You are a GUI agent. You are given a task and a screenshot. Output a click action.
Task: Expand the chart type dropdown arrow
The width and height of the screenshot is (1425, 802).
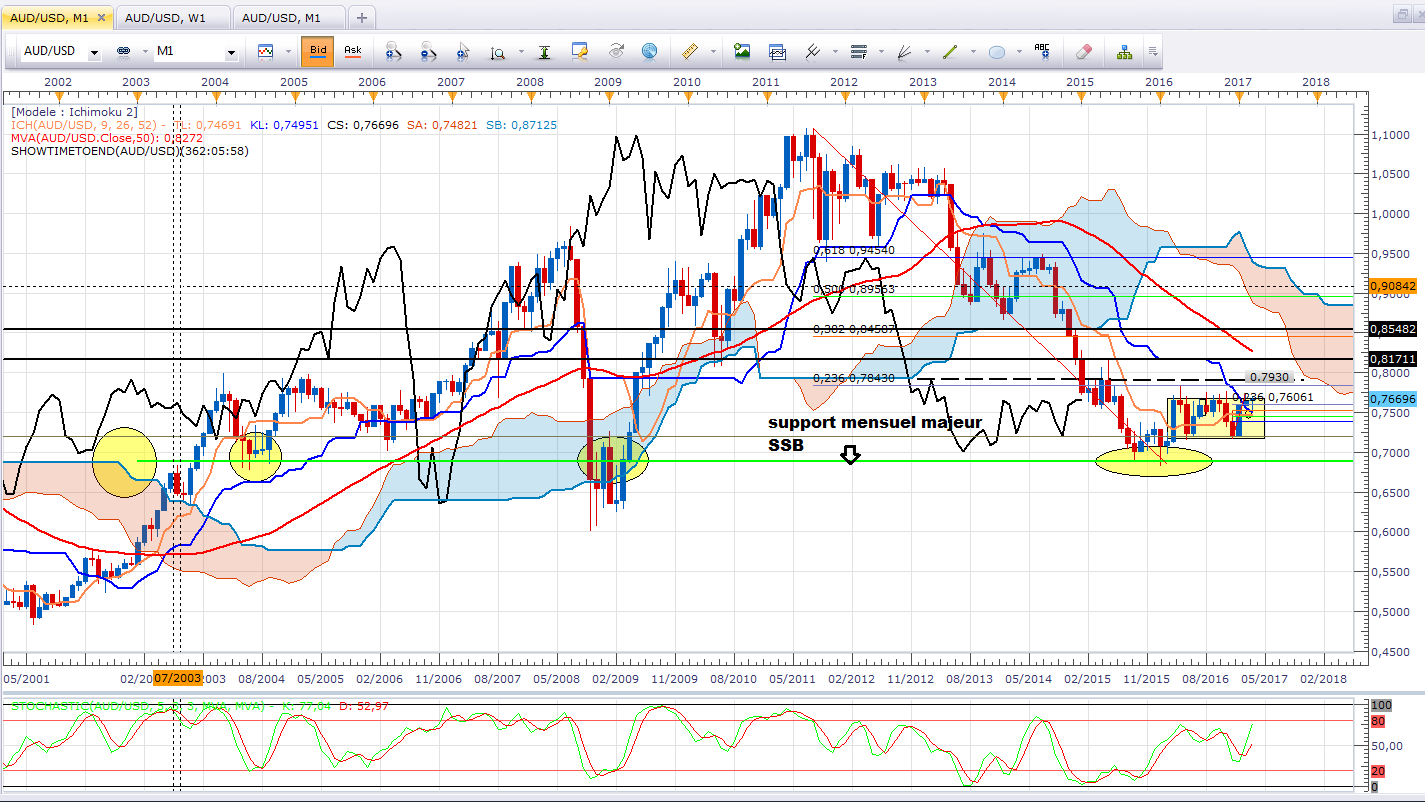click(288, 52)
